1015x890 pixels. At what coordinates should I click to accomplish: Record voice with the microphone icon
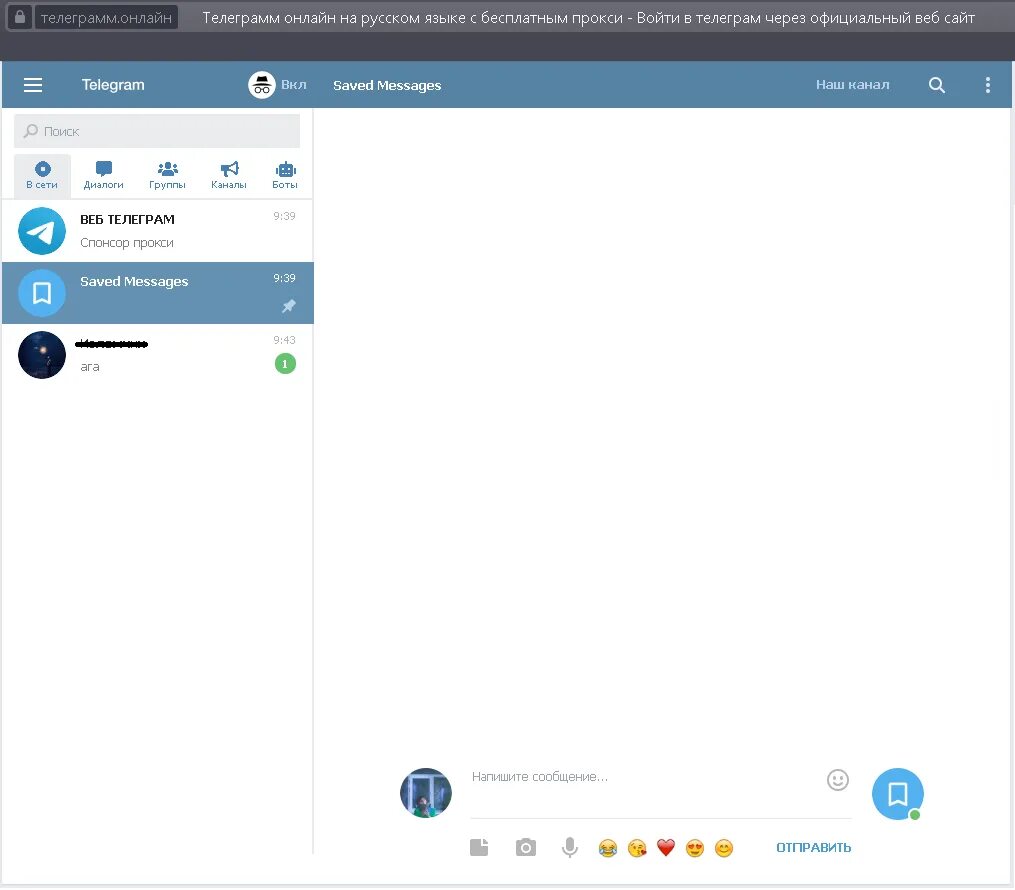(570, 847)
